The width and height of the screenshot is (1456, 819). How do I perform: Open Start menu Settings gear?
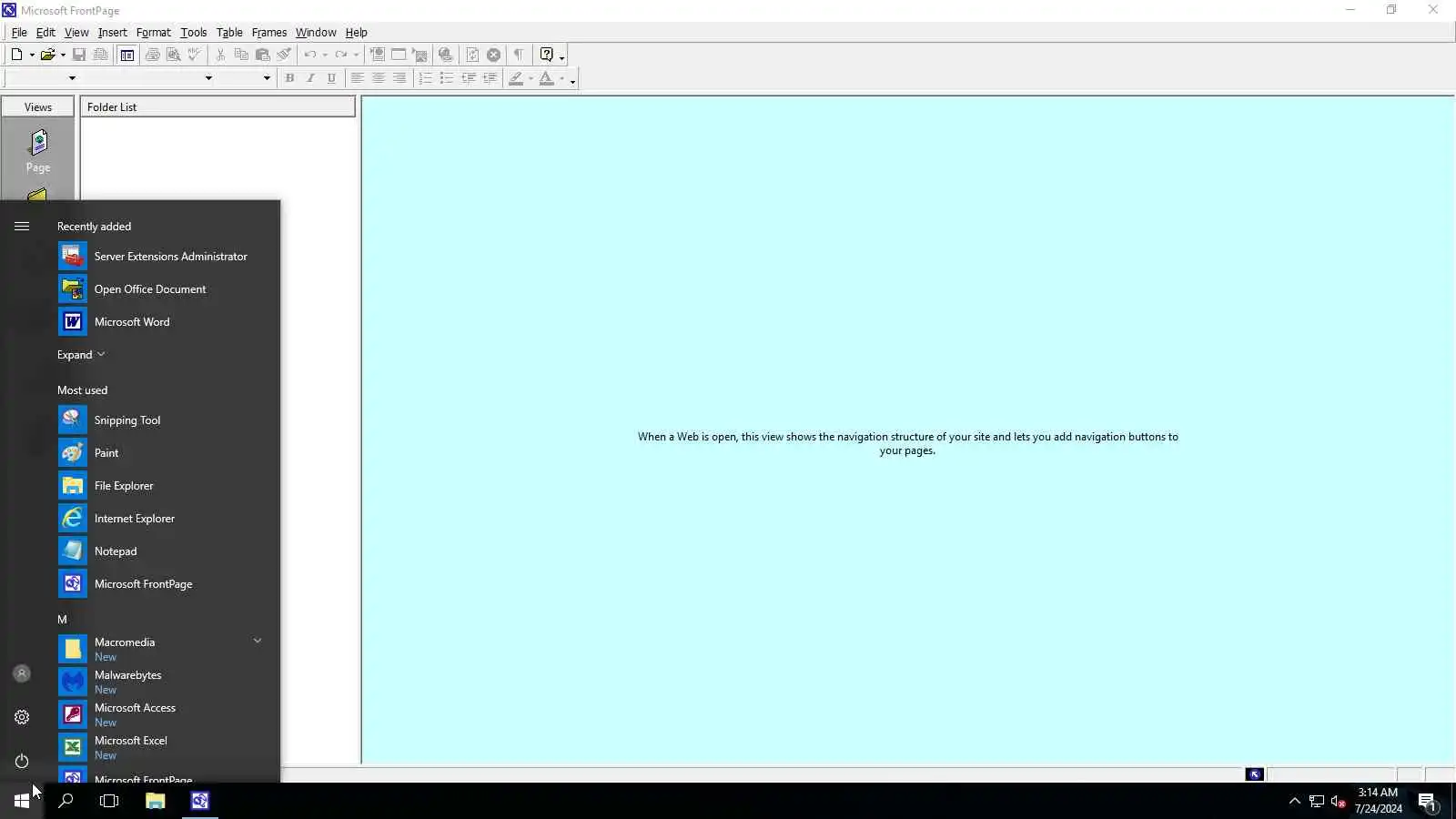point(22,717)
